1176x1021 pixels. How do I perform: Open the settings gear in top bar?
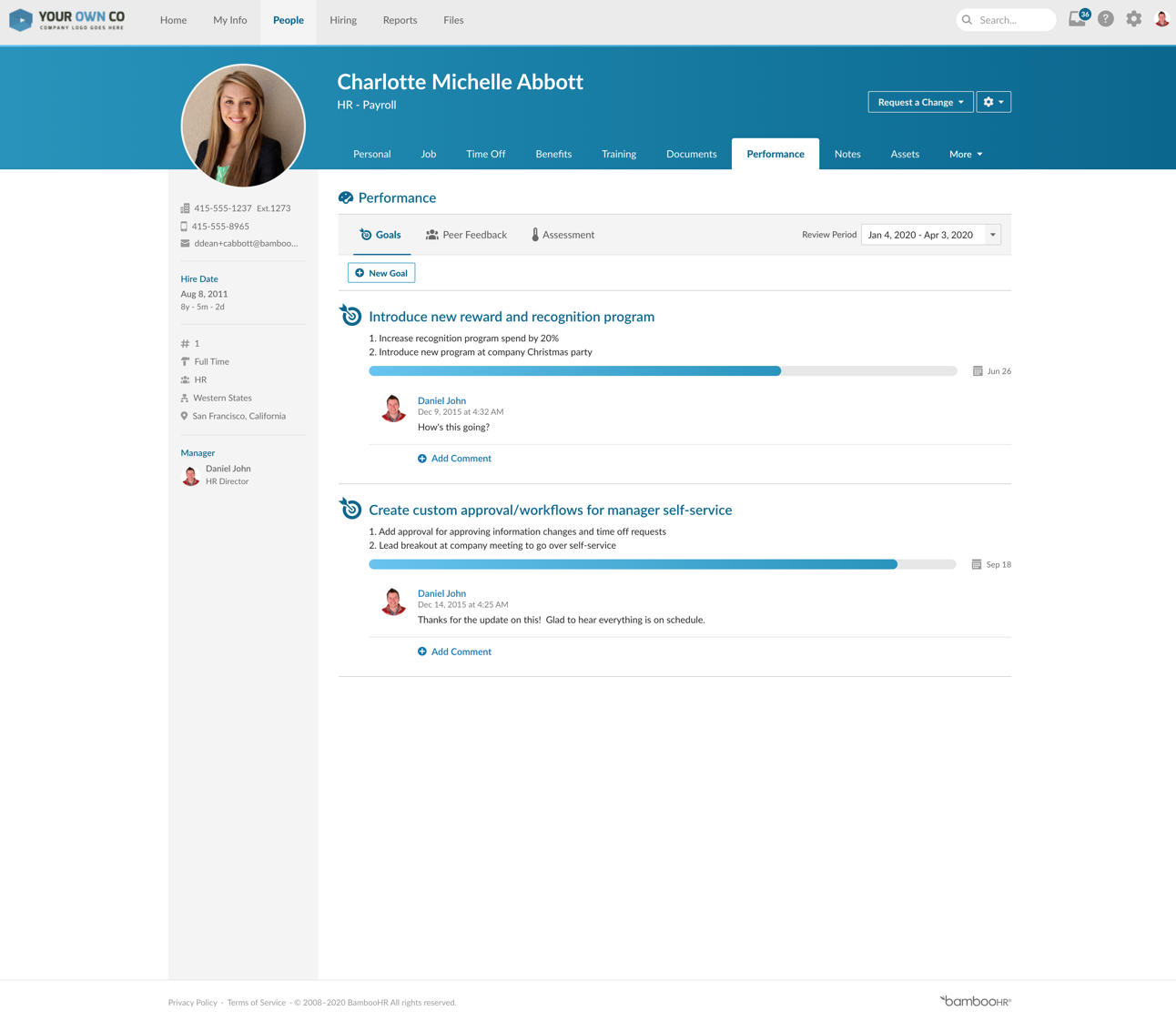click(1133, 19)
